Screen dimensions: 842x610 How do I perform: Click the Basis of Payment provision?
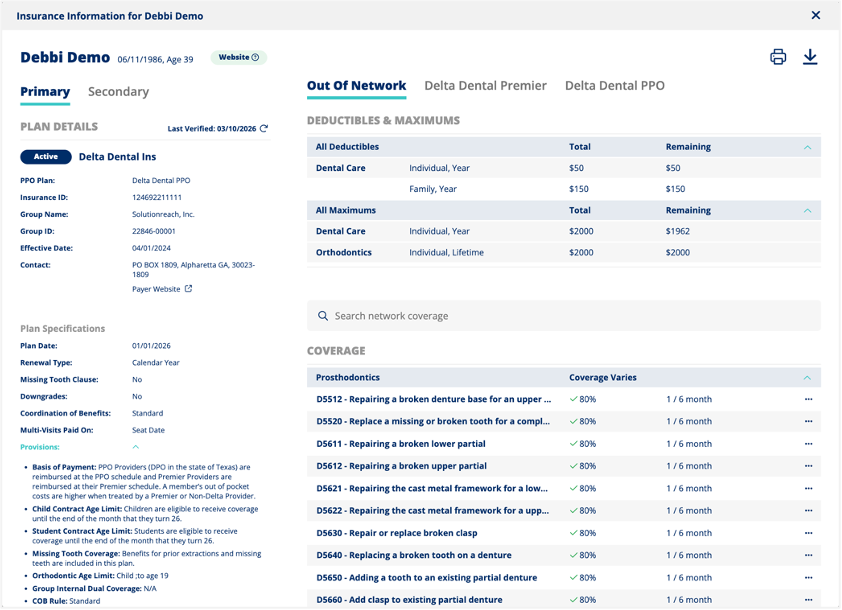coord(144,481)
